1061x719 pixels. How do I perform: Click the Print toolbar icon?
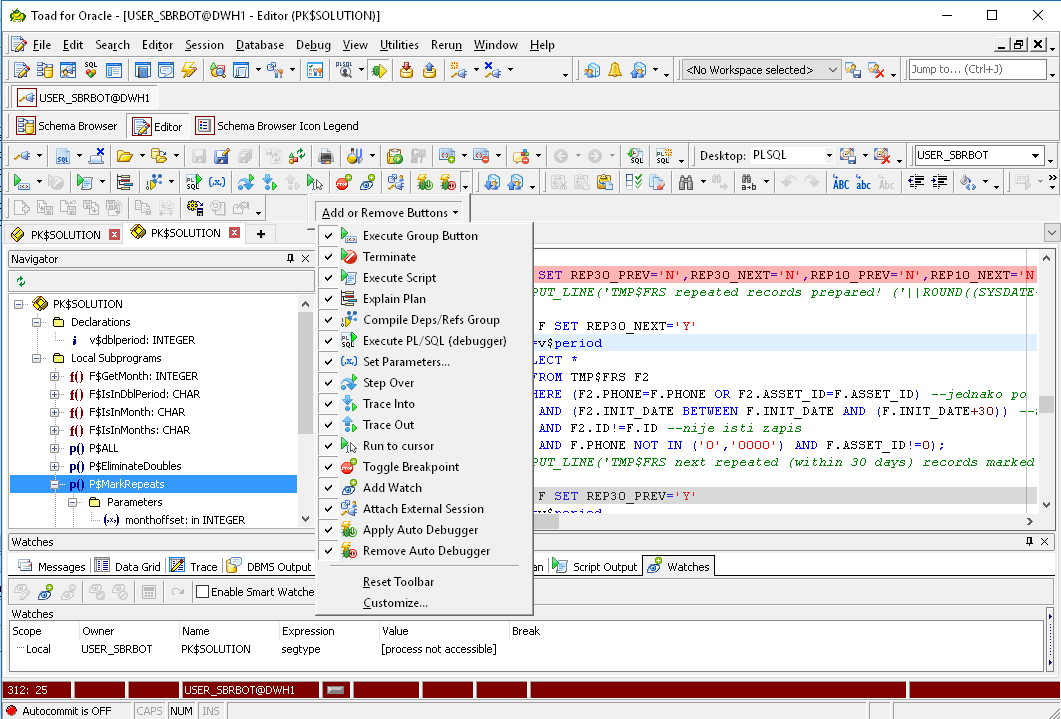pyautogui.click(x=326, y=157)
